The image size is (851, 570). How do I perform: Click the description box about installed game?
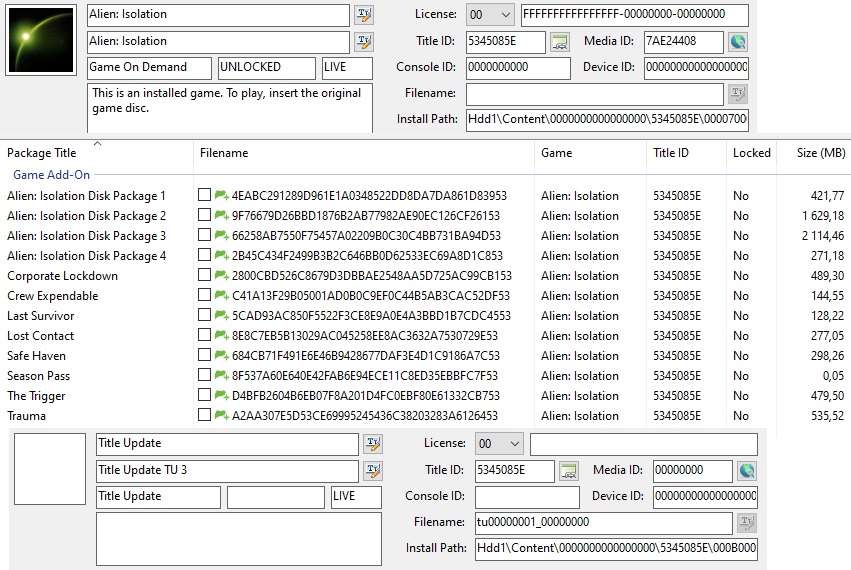[230, 108]
